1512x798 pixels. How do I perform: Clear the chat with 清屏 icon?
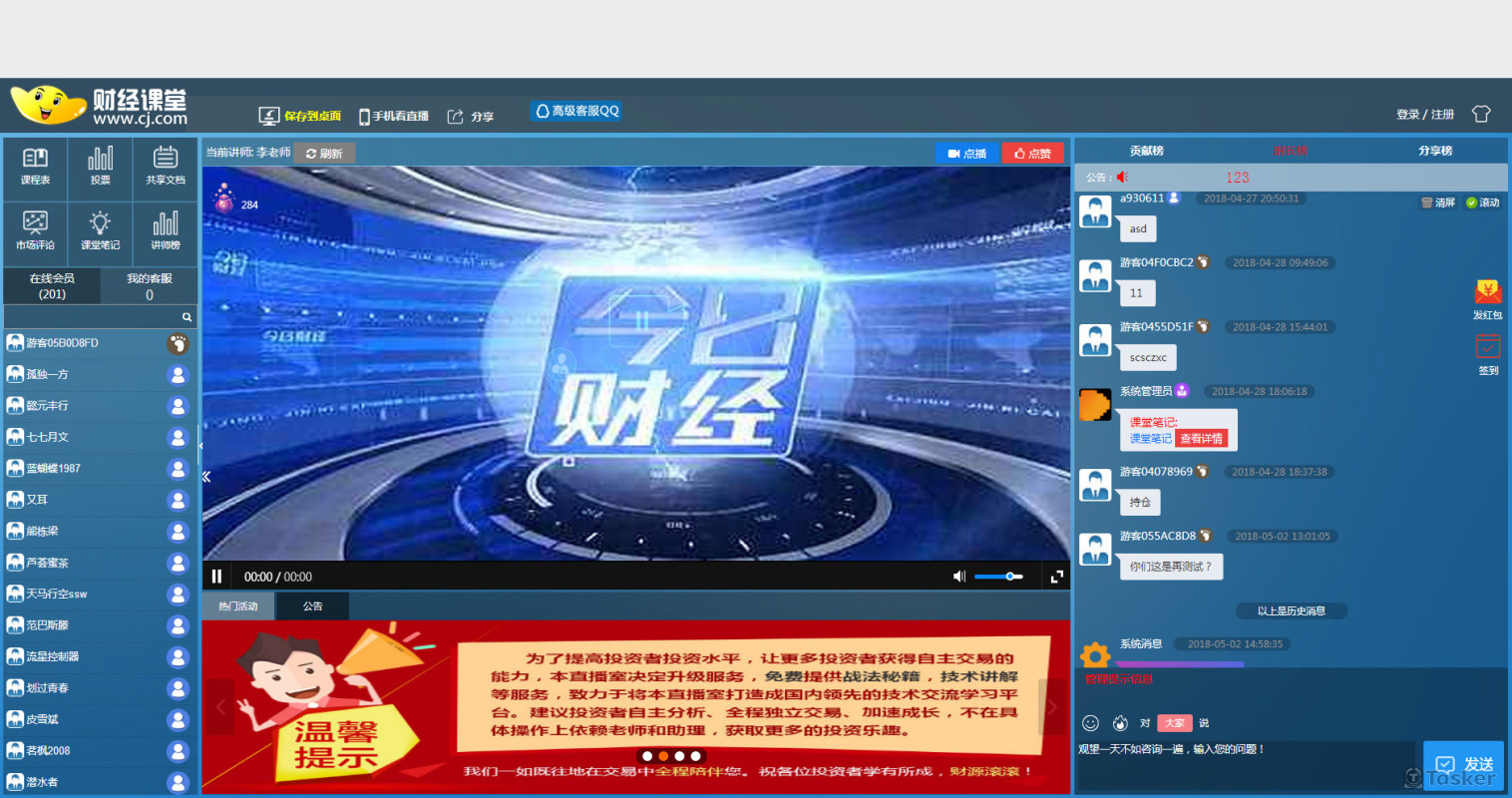[x=1443, y=201]
